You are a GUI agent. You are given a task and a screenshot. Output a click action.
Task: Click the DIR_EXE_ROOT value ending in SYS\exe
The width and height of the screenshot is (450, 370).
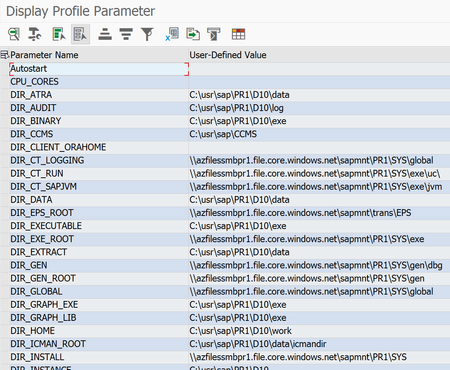click(307, 239)
